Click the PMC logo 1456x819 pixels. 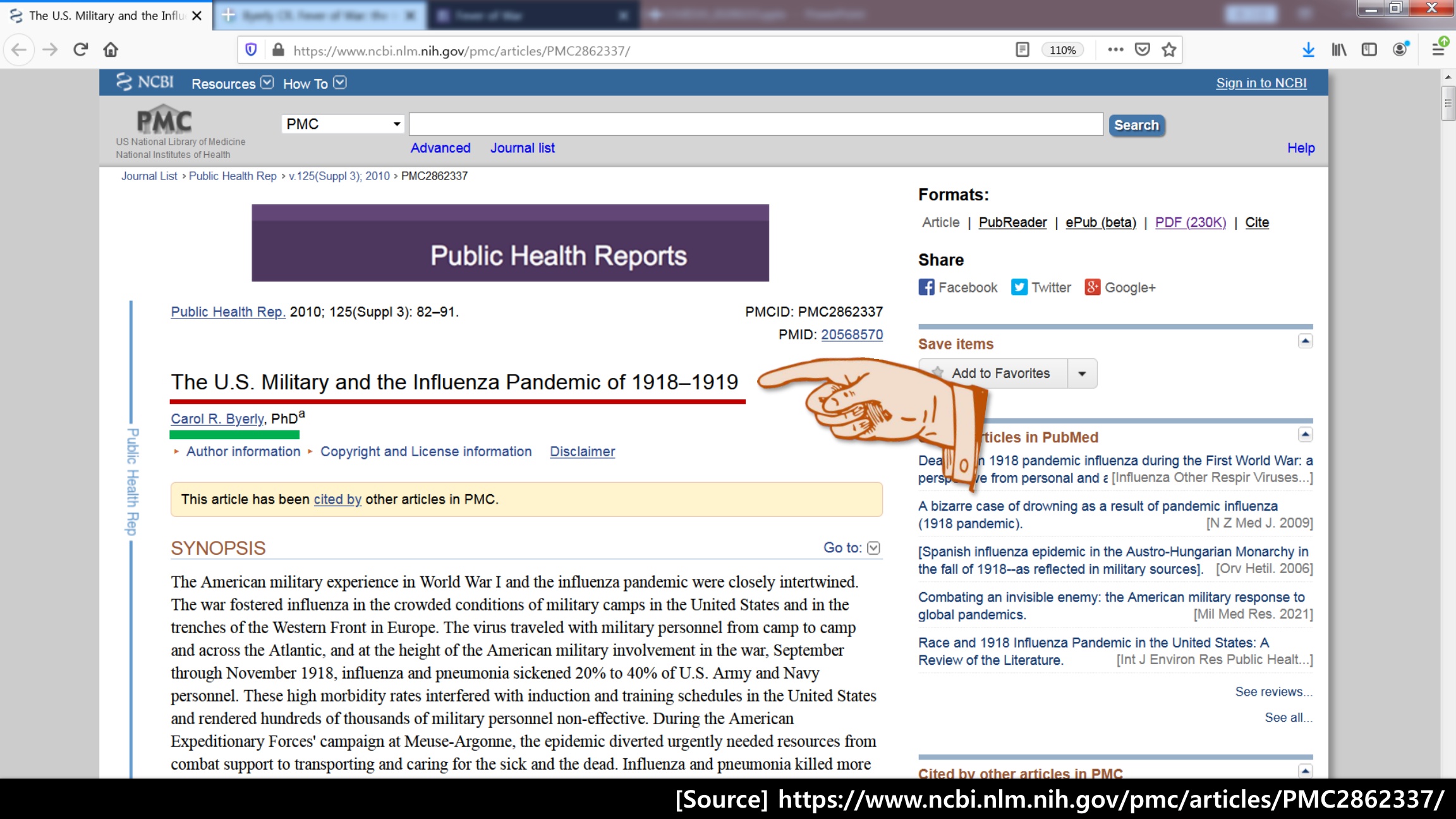[x=165, y=120]
